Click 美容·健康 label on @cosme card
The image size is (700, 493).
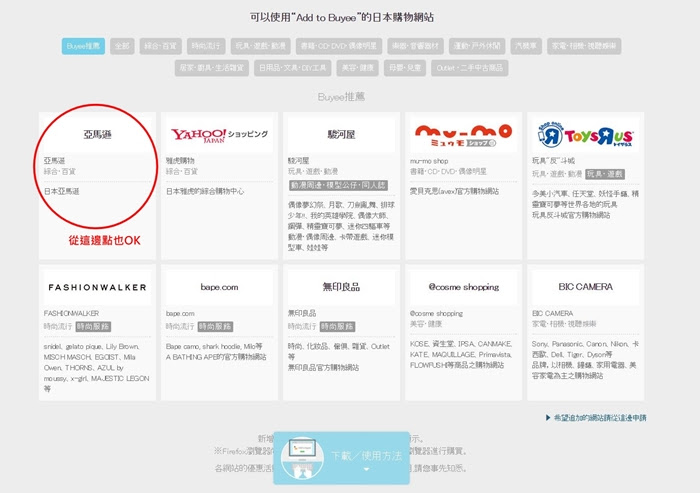(426, 324)
